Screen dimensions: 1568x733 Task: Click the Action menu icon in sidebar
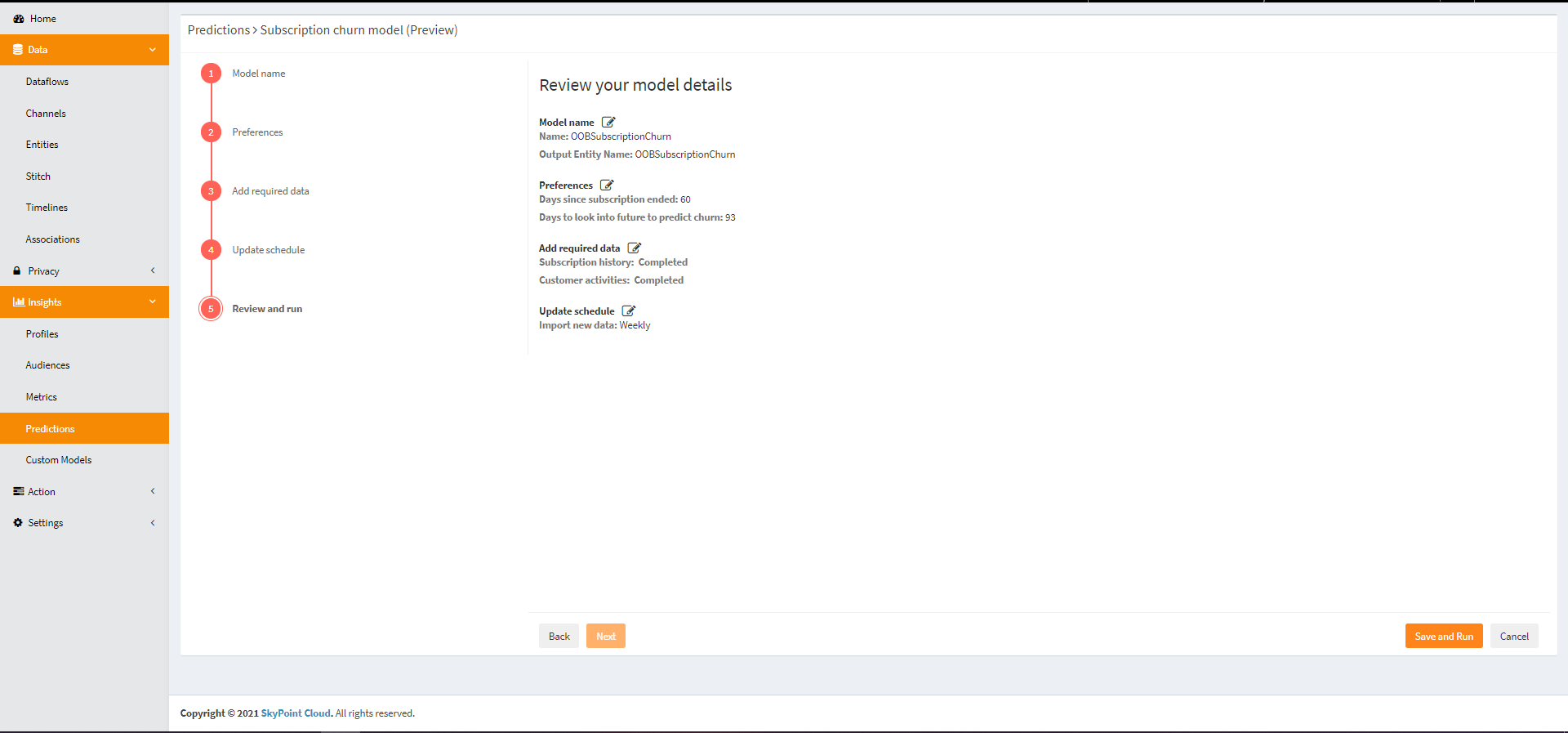[x=18, y=492]
